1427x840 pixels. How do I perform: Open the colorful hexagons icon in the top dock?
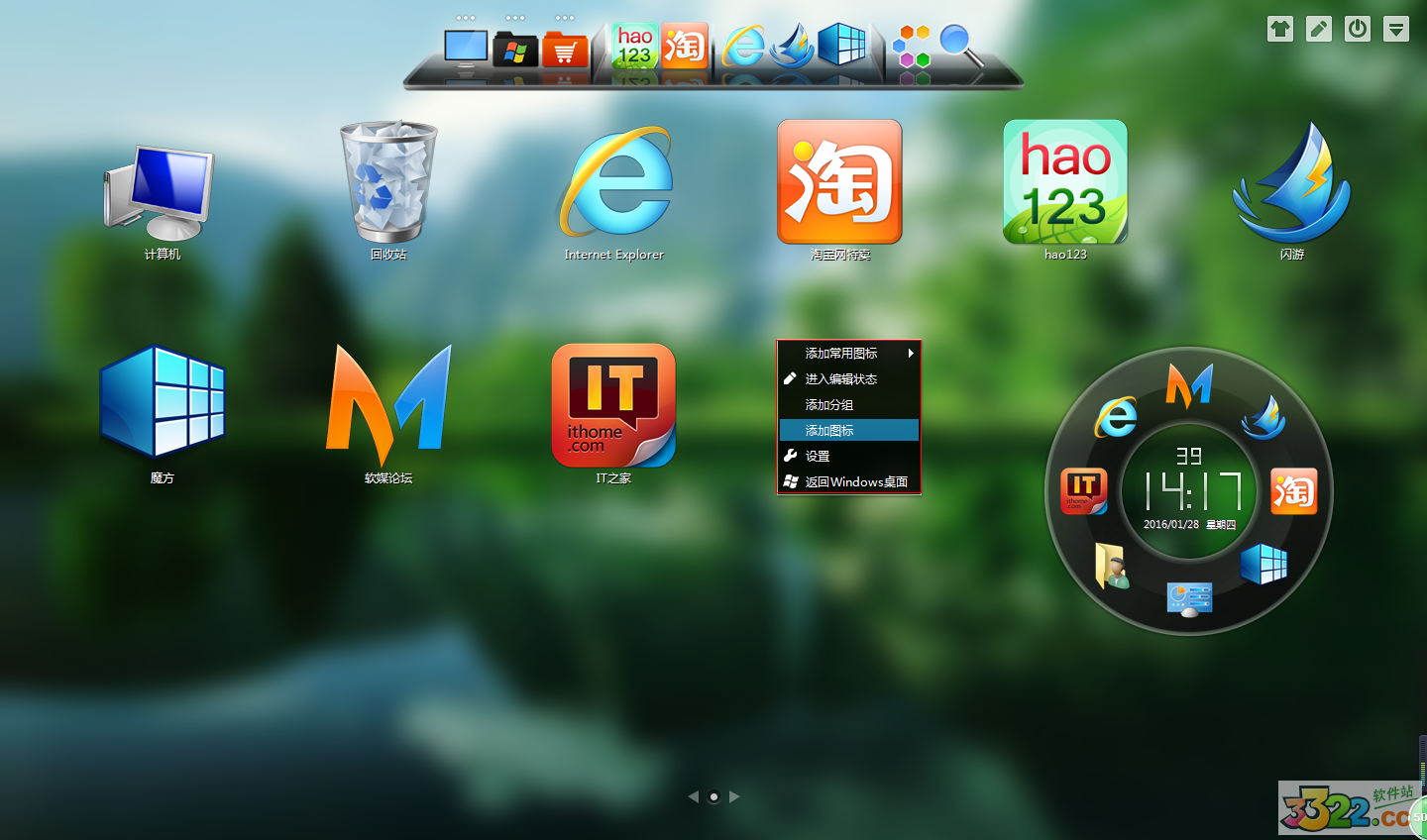click(912, 47)
